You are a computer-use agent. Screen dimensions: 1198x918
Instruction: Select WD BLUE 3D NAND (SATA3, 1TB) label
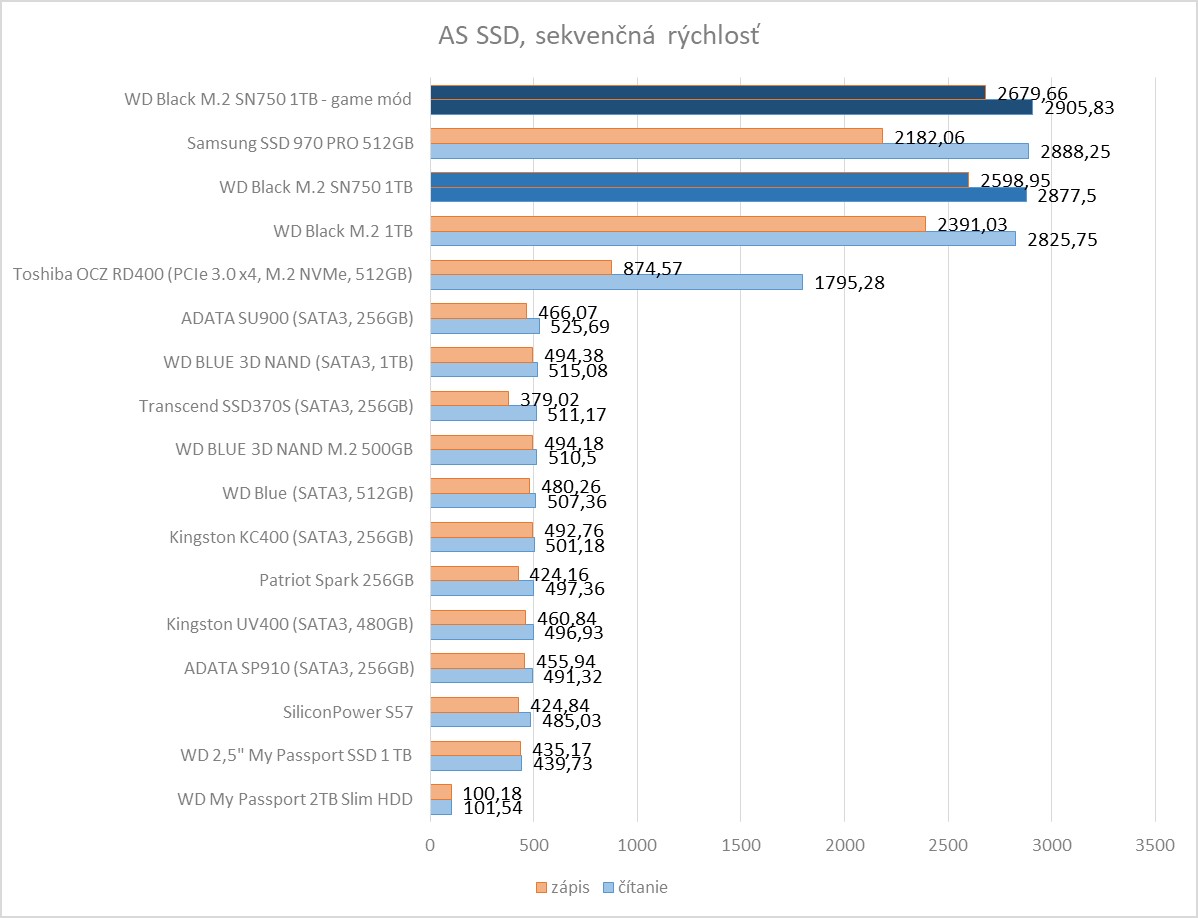(x=288, y=362)
